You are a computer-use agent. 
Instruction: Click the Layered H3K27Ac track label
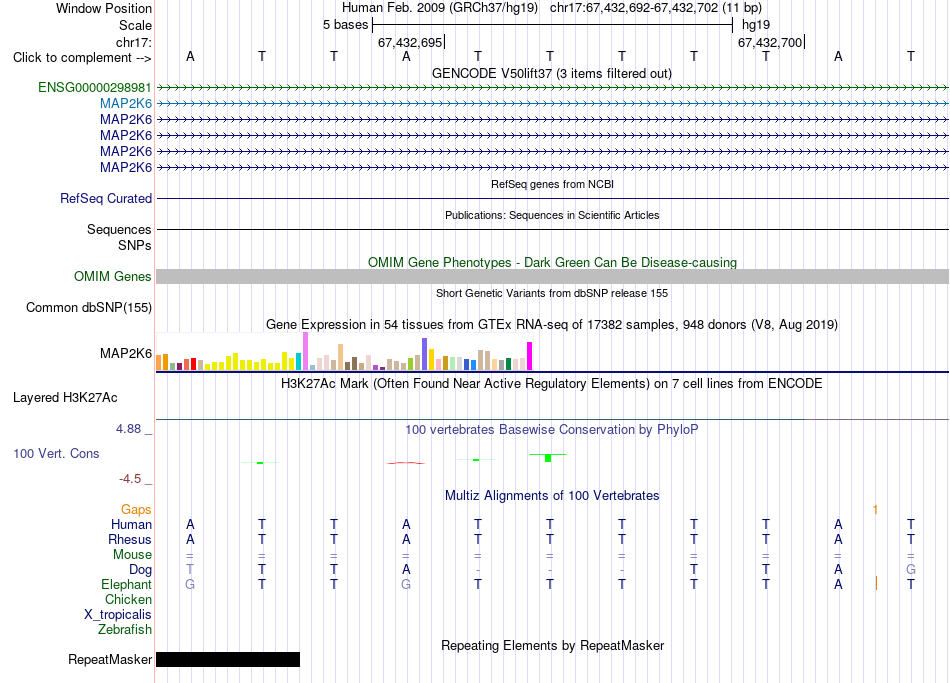click(x=65, y=398)
